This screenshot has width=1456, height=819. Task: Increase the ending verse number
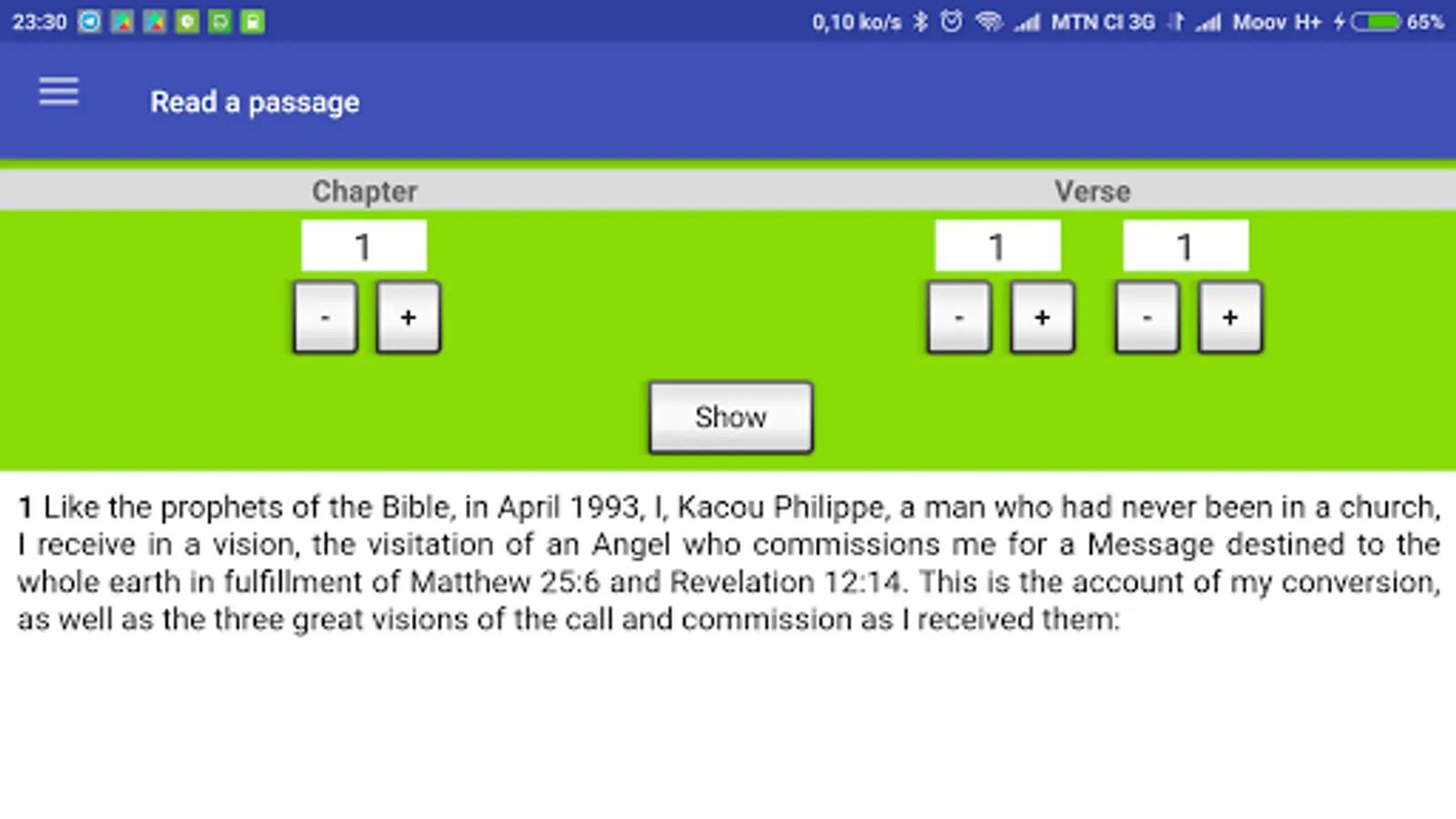coord(1230,317)
